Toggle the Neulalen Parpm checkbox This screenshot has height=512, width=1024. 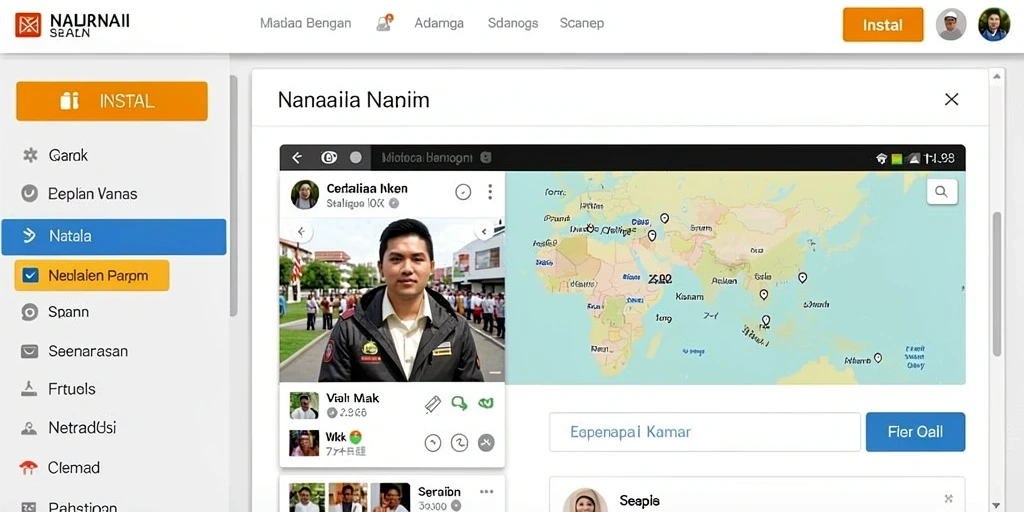pyautogui.click(x=30, y=276)
